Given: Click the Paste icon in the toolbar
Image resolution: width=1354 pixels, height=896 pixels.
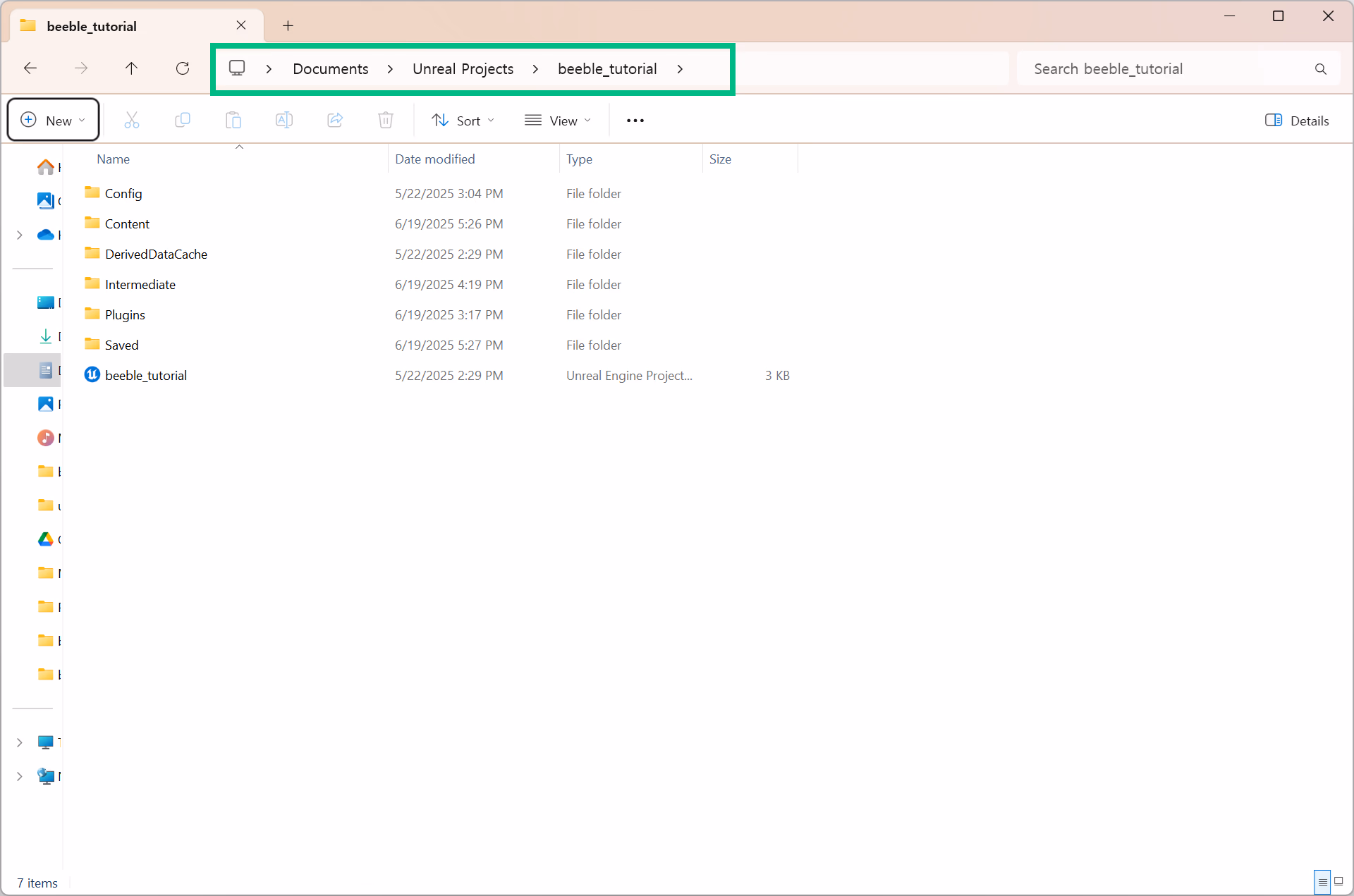Looking at the screenshot, I should 233,120.
